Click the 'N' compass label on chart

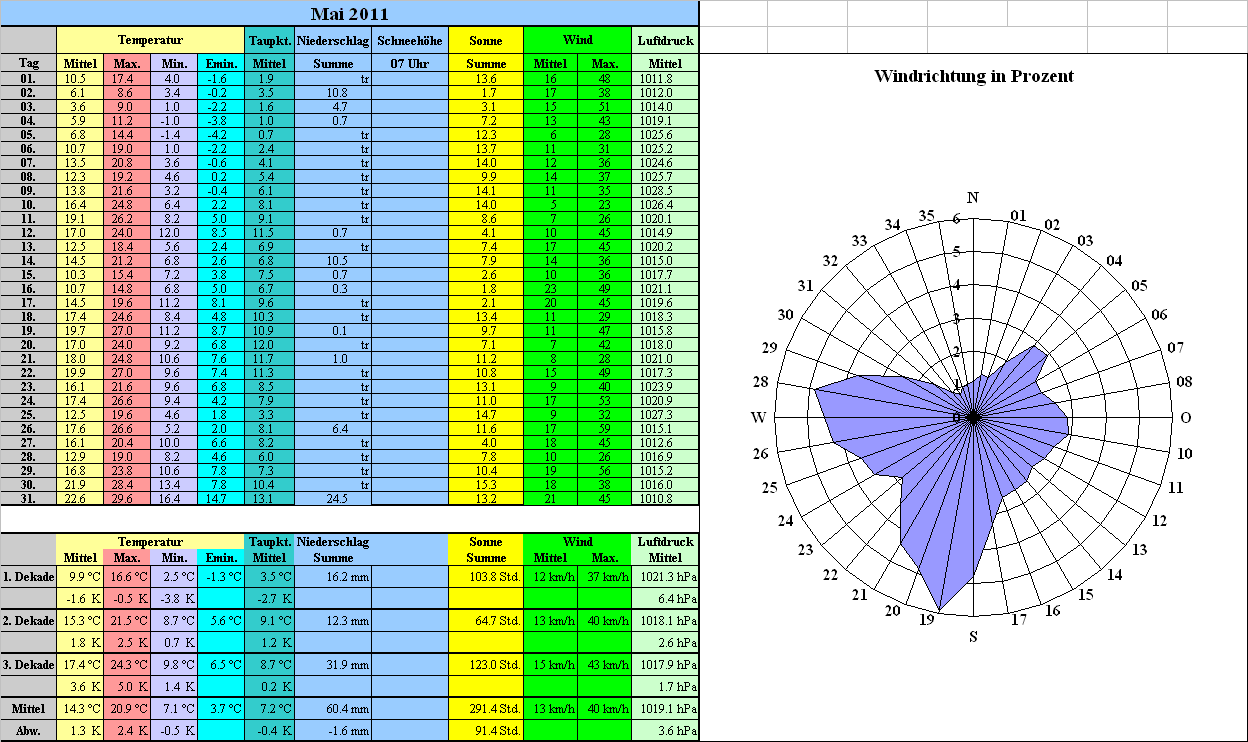973,197
